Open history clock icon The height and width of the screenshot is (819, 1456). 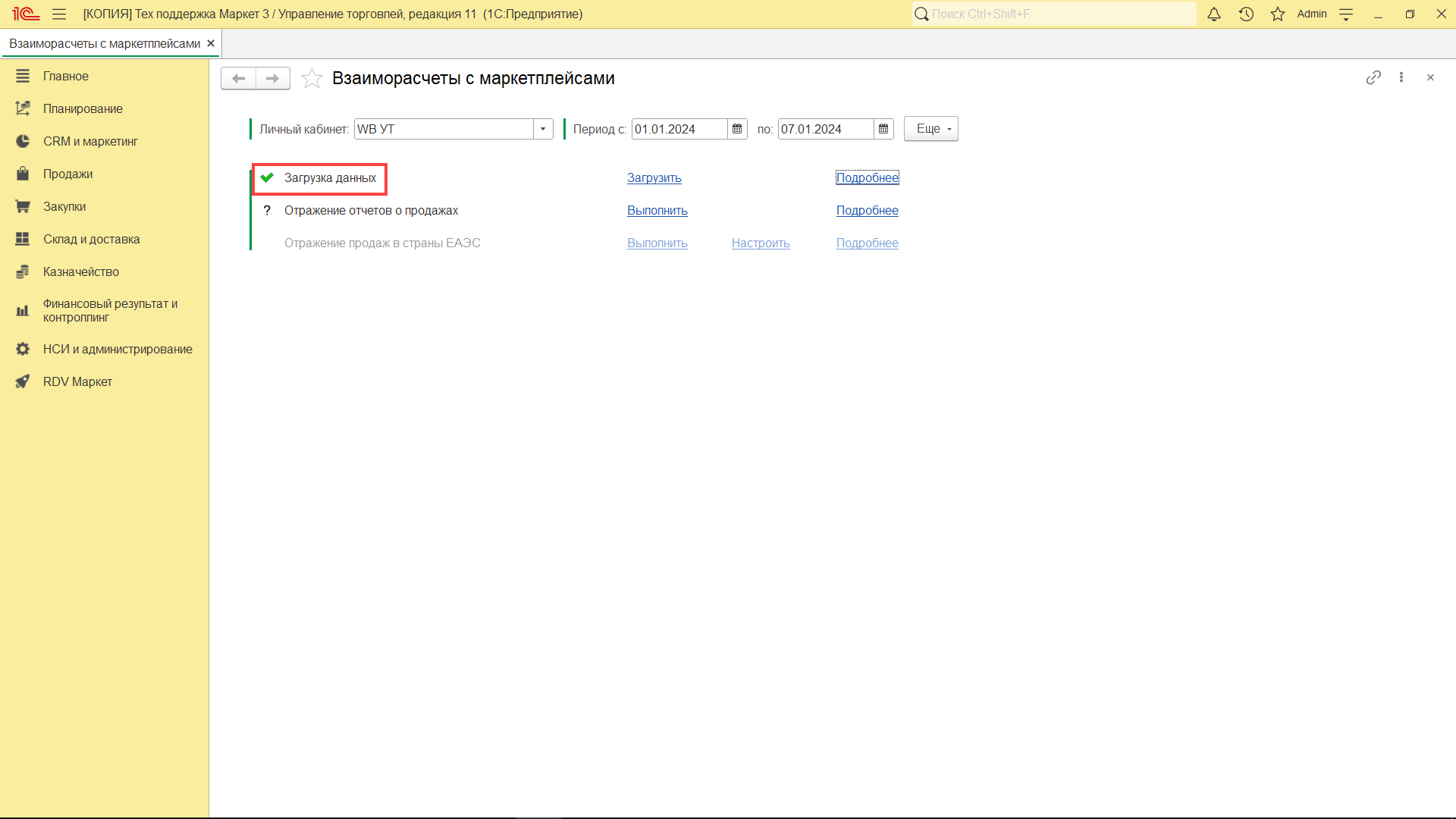pyautogui.click(x=1246, y=14)
